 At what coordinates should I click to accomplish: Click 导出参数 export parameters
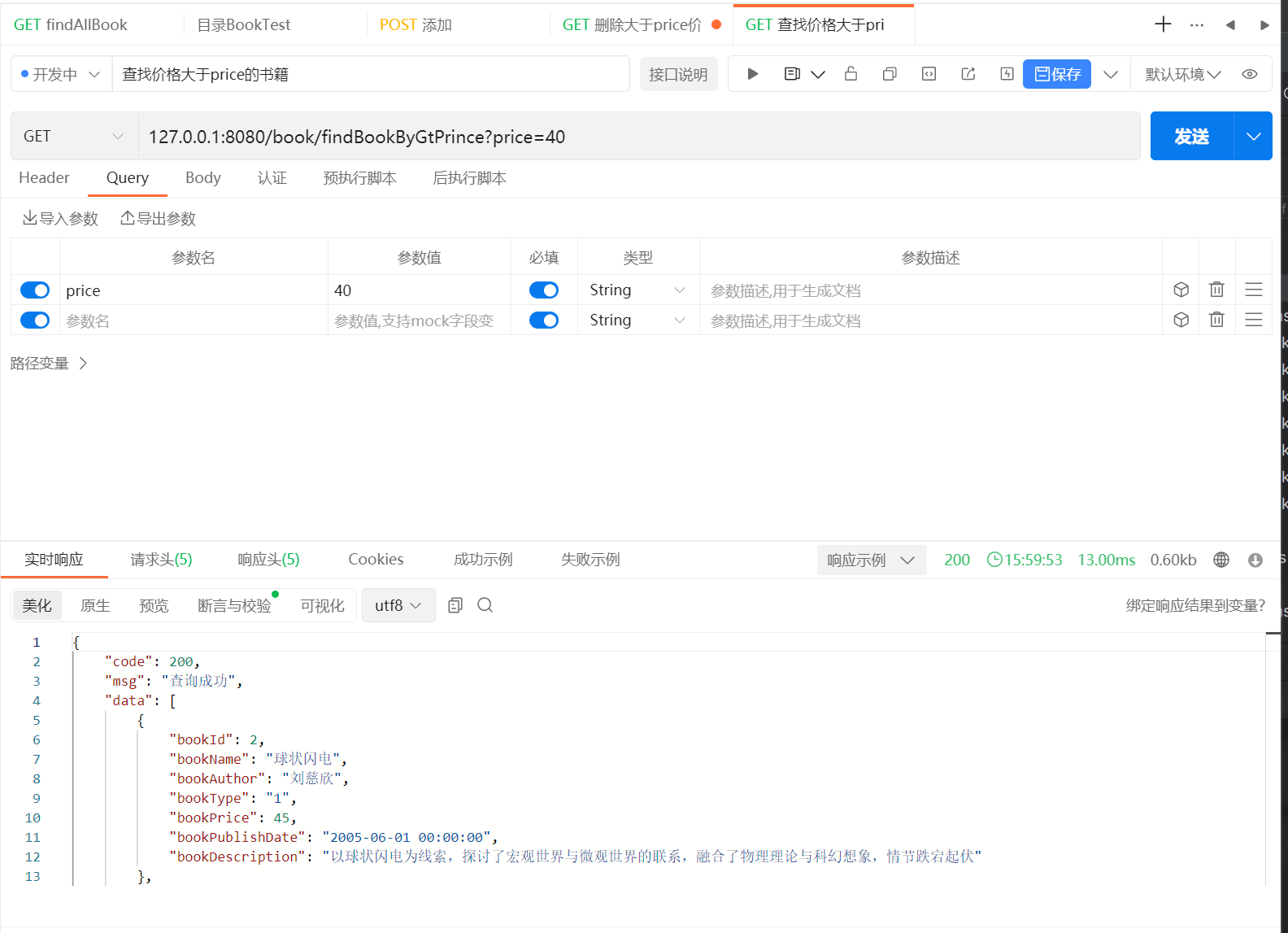(158, 218)
